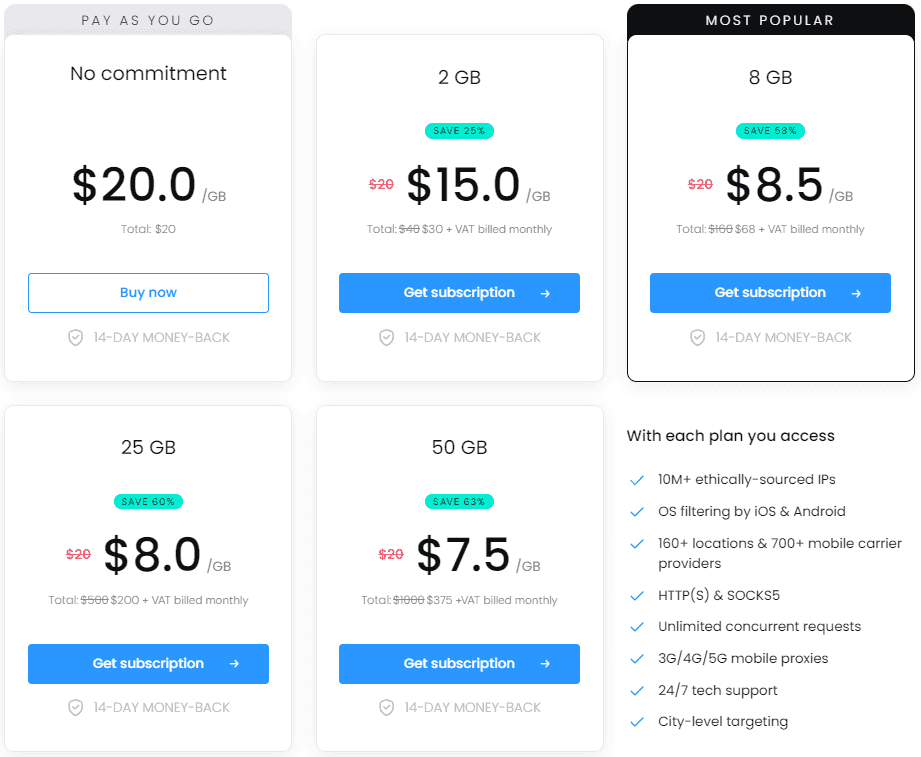921x757 pixels.
Task: Click the MOST POPULAR banner
Action: click(770, 20)
